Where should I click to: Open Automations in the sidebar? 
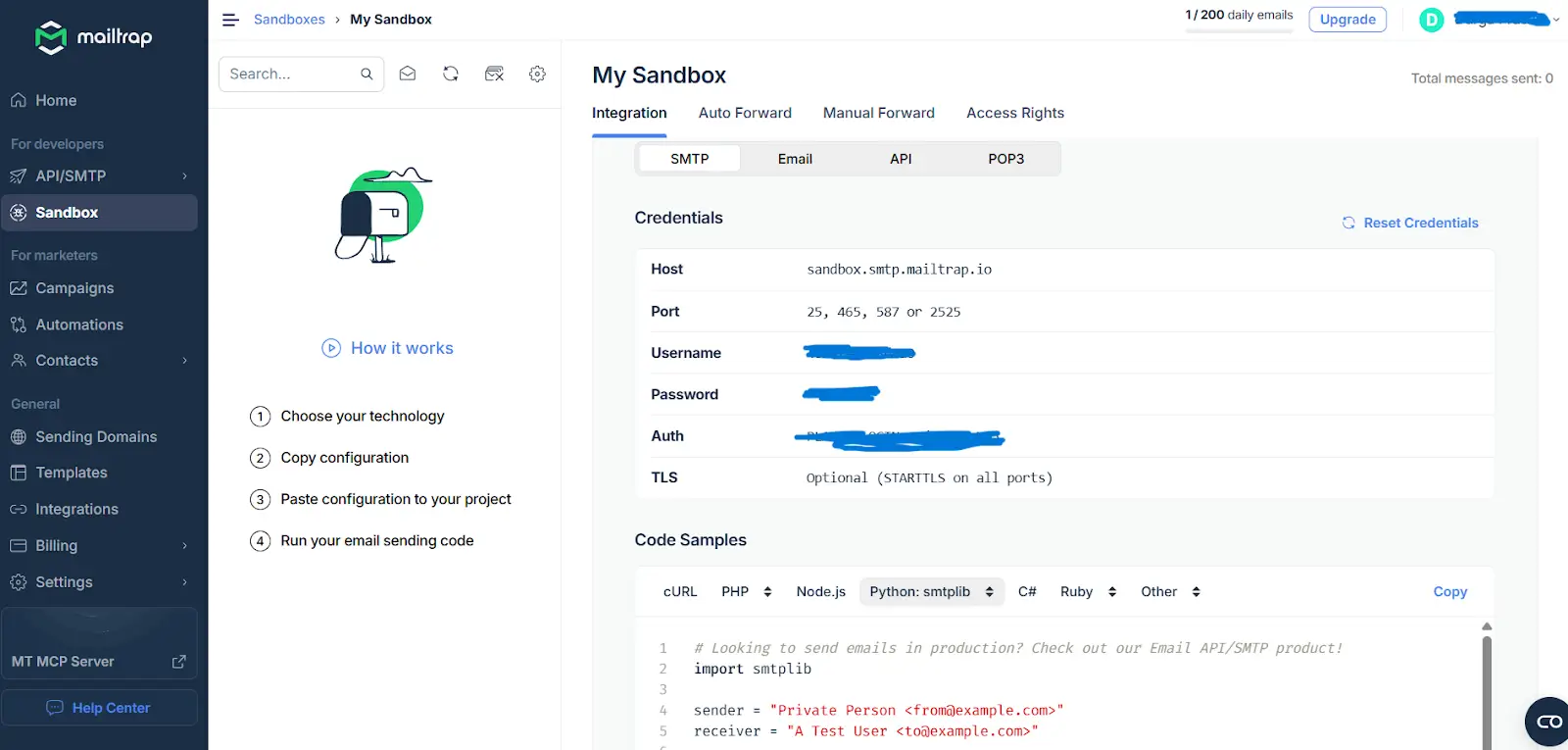[x=99, y=325]
